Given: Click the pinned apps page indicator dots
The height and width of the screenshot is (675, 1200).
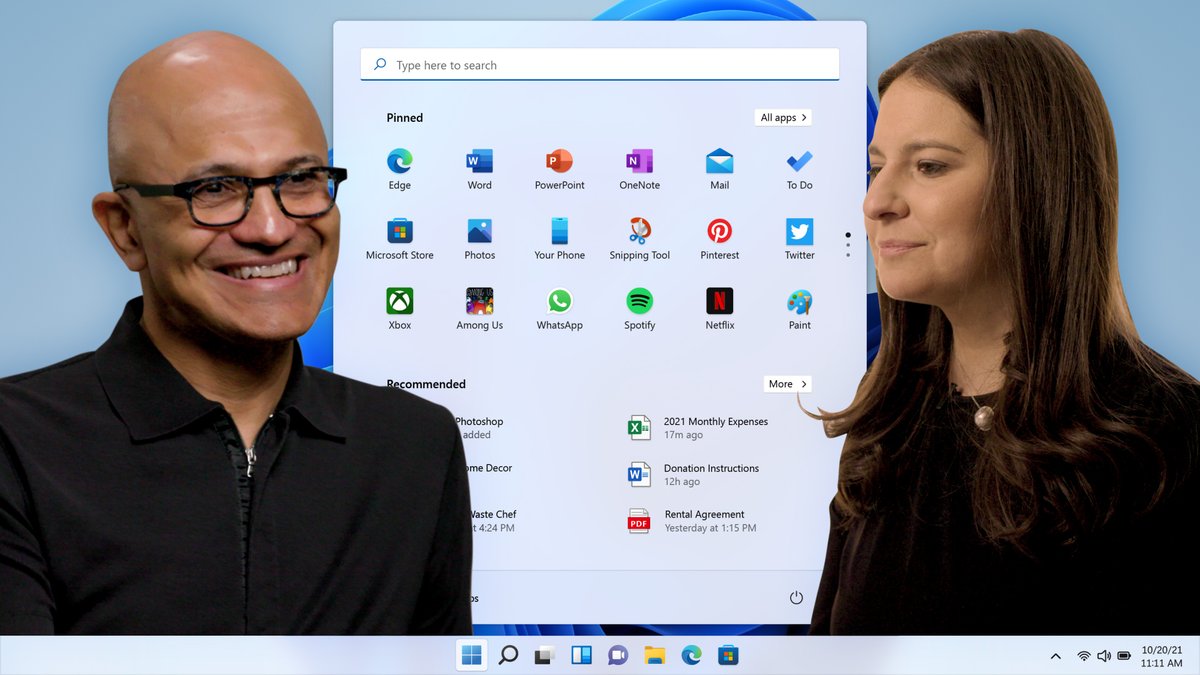Looking at the screenshot, I should point(848,245).
